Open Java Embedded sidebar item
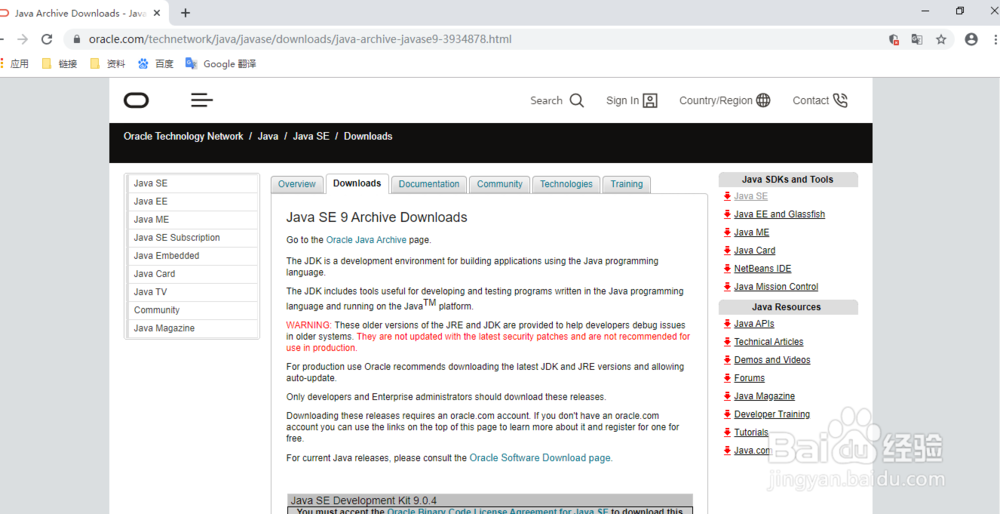This screenshot has height=514, width=1000. pyautogui.click(x=193, y=256)
